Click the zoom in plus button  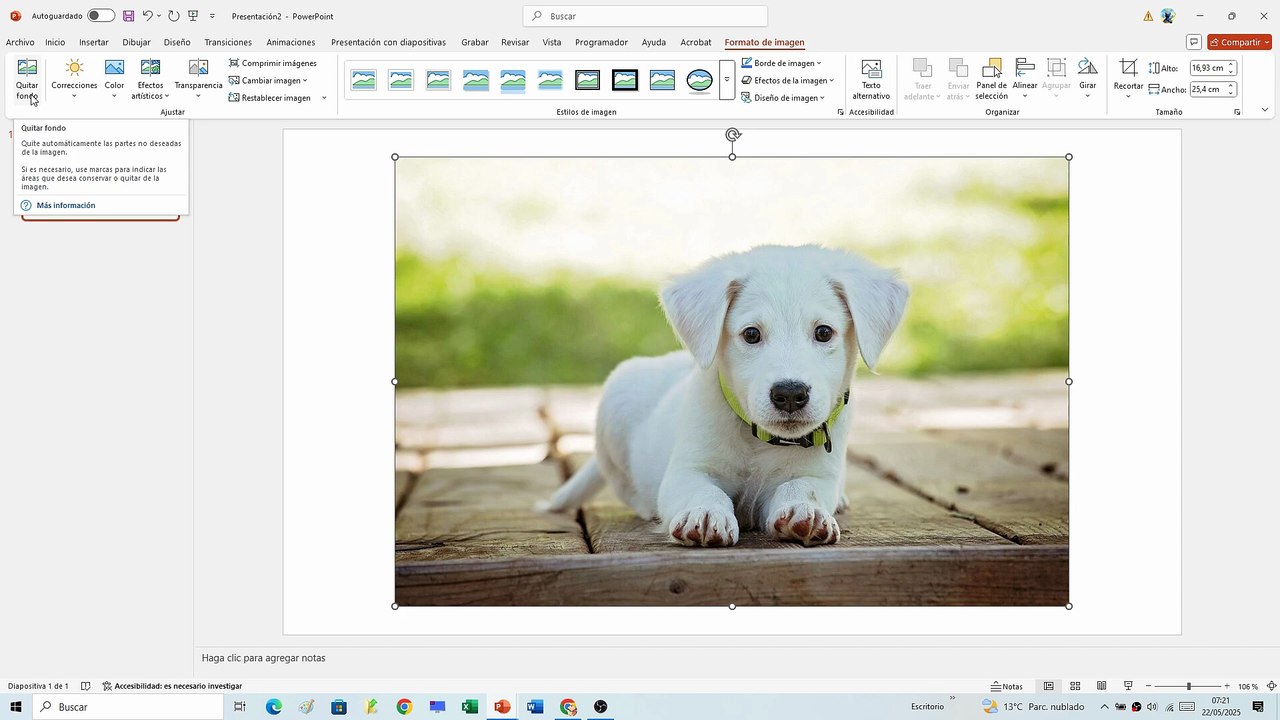click(1227, 686)
